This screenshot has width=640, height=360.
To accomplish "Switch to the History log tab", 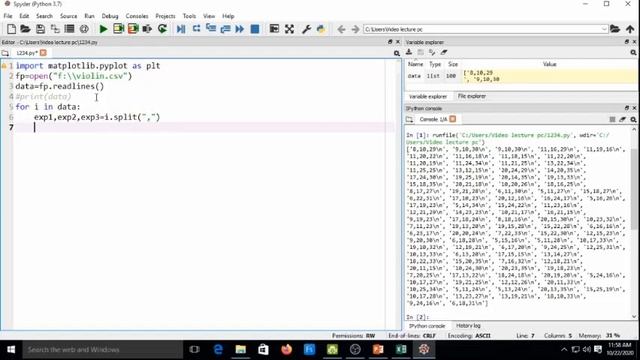I will pos(468,326).
